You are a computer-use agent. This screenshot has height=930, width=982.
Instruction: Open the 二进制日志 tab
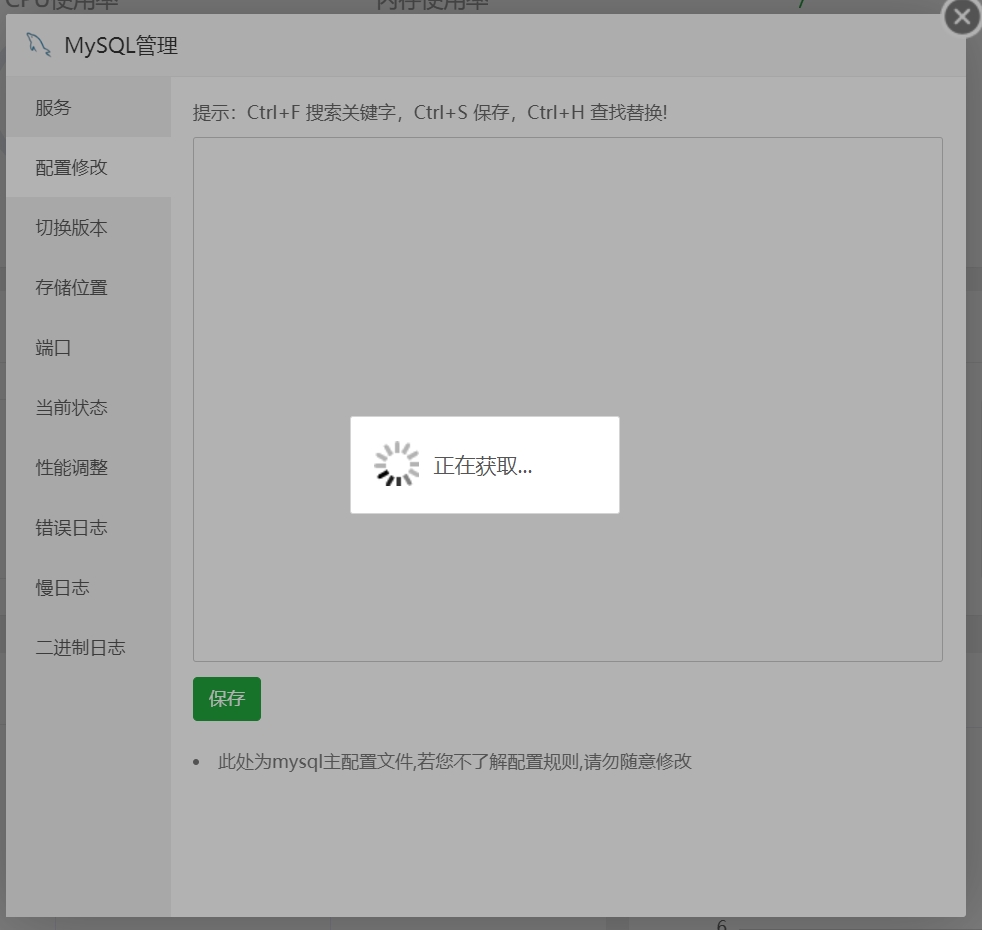(x=88, y=648)
